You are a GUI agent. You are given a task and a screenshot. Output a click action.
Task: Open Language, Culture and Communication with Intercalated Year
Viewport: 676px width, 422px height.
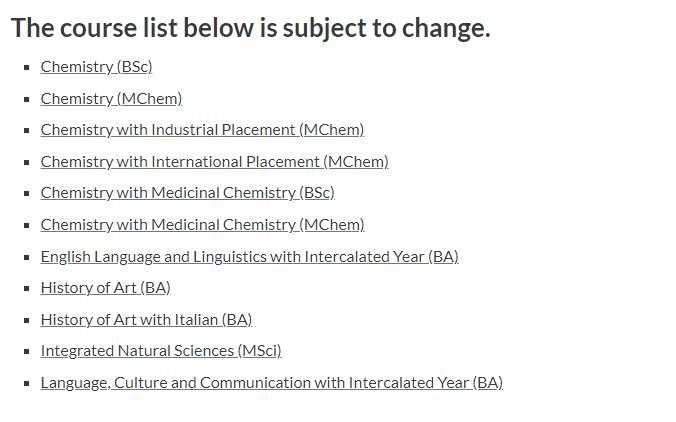(x=272, y=382)
